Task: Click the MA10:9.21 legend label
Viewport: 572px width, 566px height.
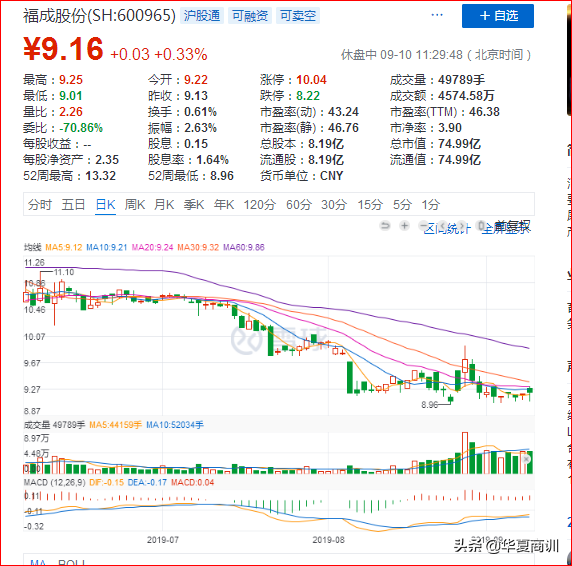Action: [x=107, y=247]
